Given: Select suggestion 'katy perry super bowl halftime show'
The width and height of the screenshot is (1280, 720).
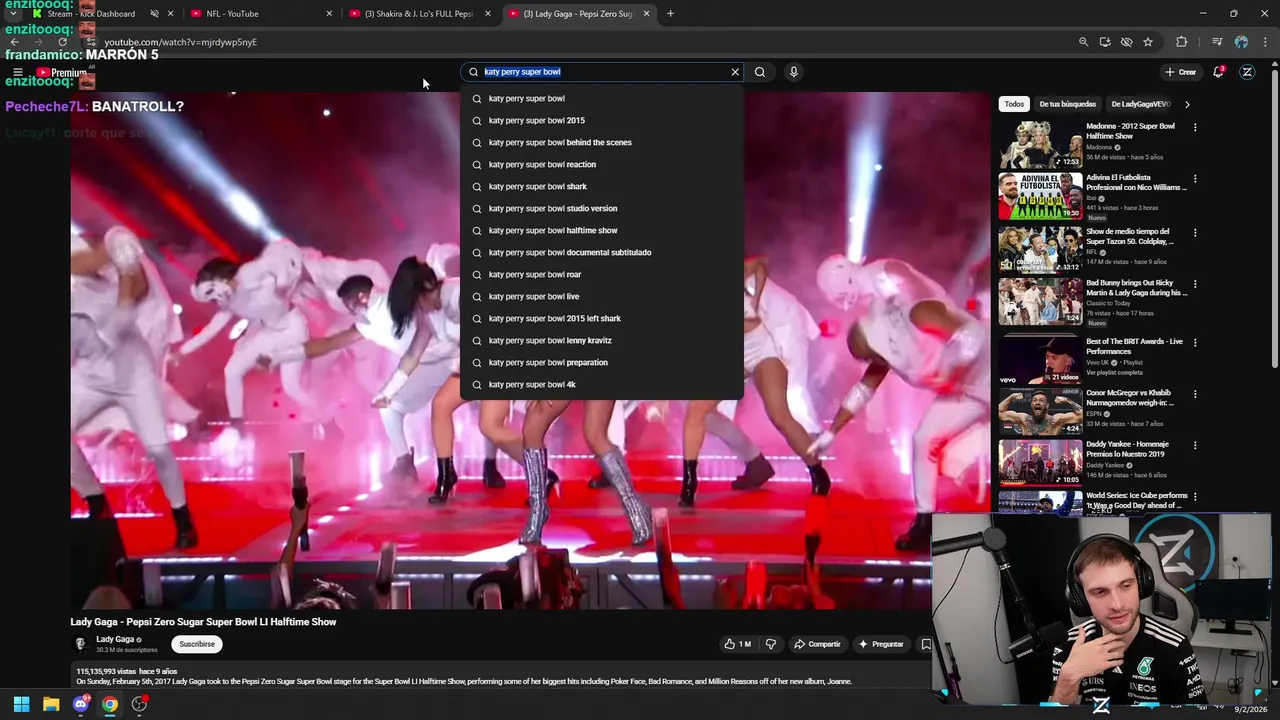Looking at the screenshot, I should point(601,230).
